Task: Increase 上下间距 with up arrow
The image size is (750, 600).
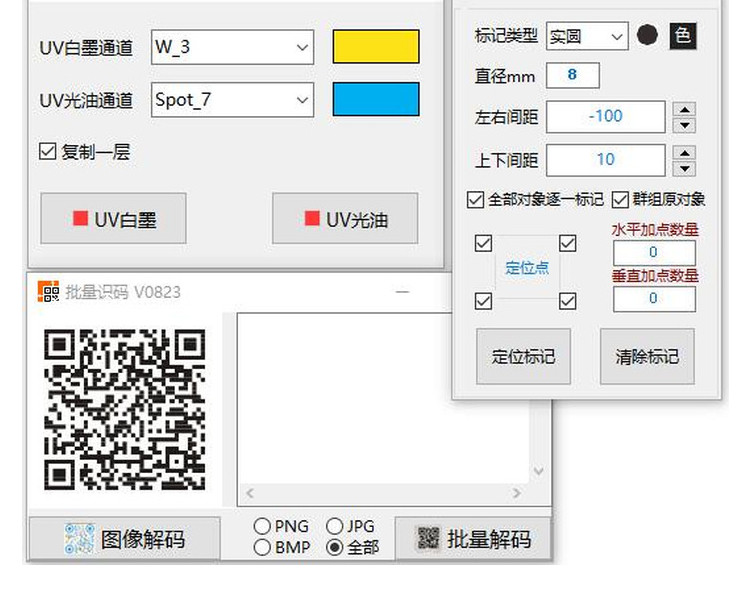Action: click(684, 153)
